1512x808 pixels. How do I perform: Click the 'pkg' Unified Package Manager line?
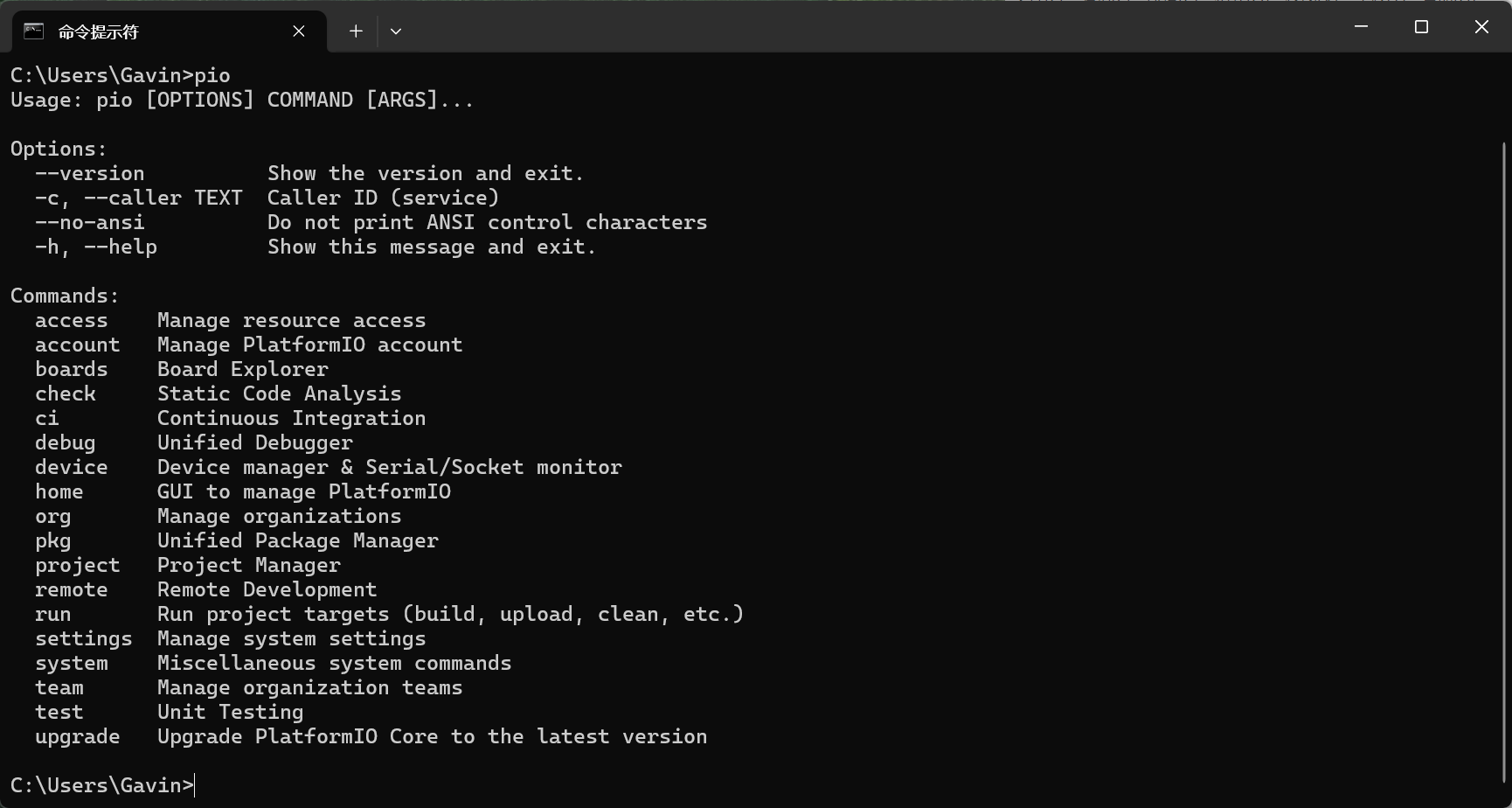pyautogui.click(x=237, y=540)
